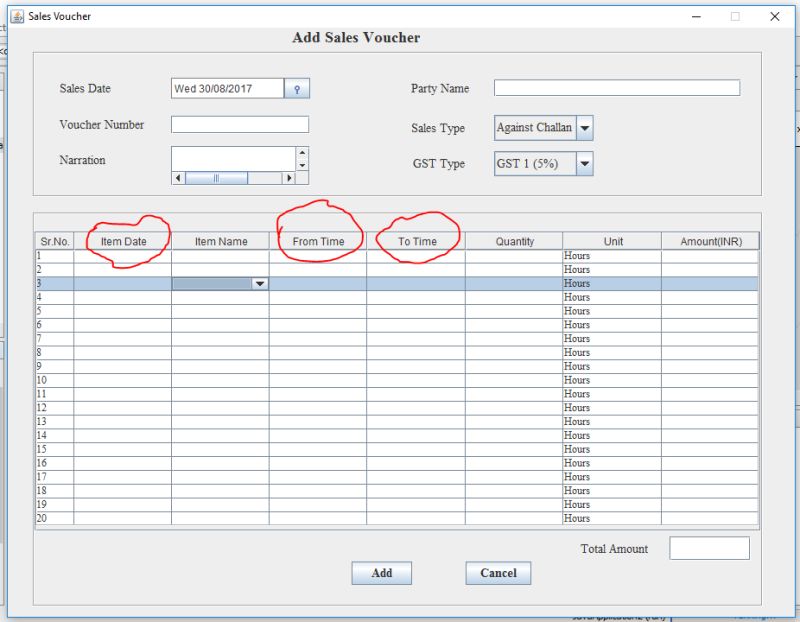Click the Cancel button
Screen dimensions: 800x622
tap(498, 573)
